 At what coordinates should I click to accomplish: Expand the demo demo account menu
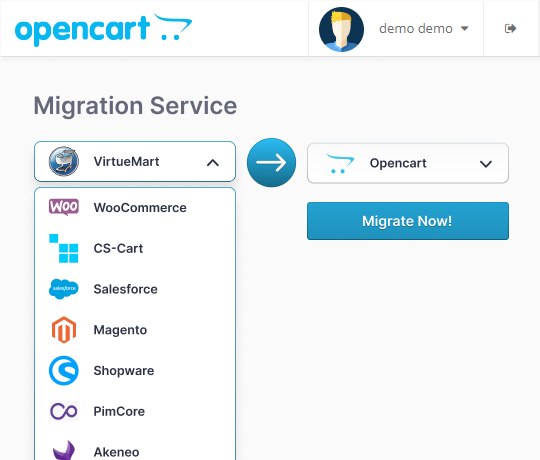point(424,29)
